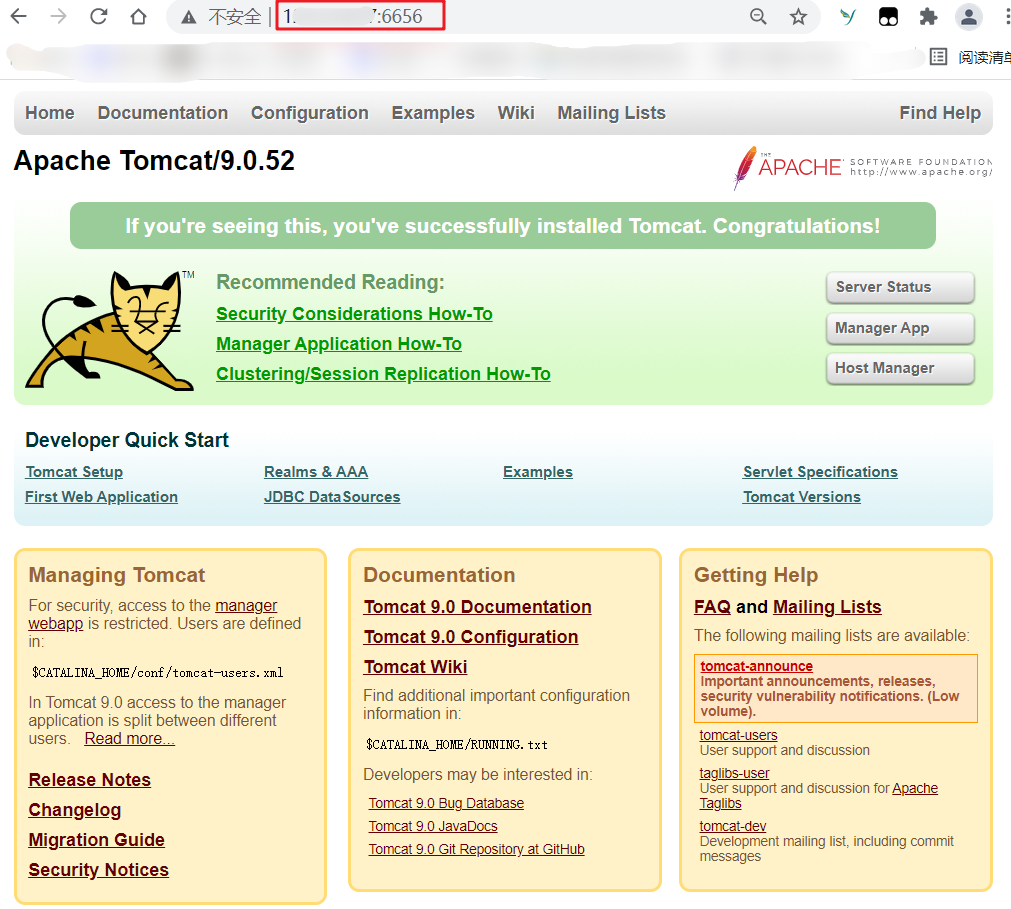Viewport: 1011px width, 909px height.
Task: Click the Apache Tomcat/9.0.52 heading
Action: coord(154,161)
